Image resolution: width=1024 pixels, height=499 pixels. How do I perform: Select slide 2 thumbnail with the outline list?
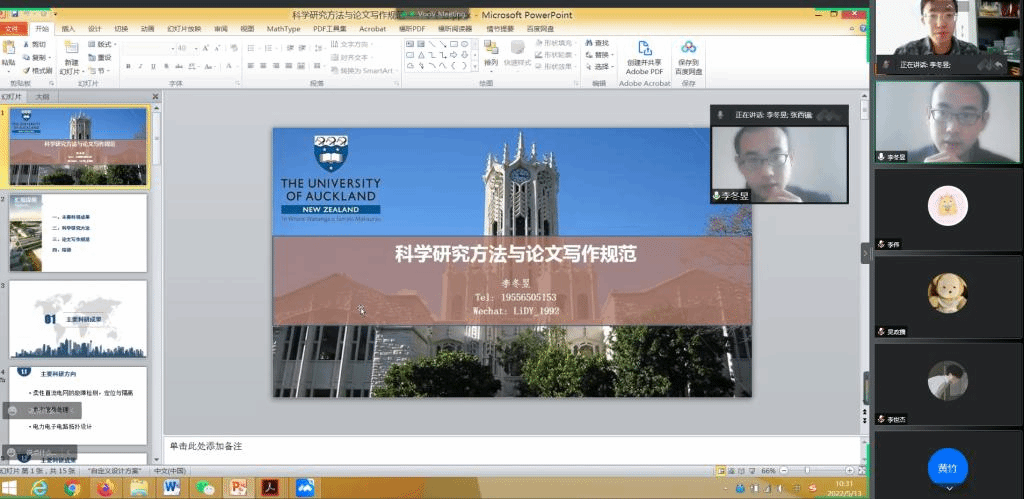[78, 233]
